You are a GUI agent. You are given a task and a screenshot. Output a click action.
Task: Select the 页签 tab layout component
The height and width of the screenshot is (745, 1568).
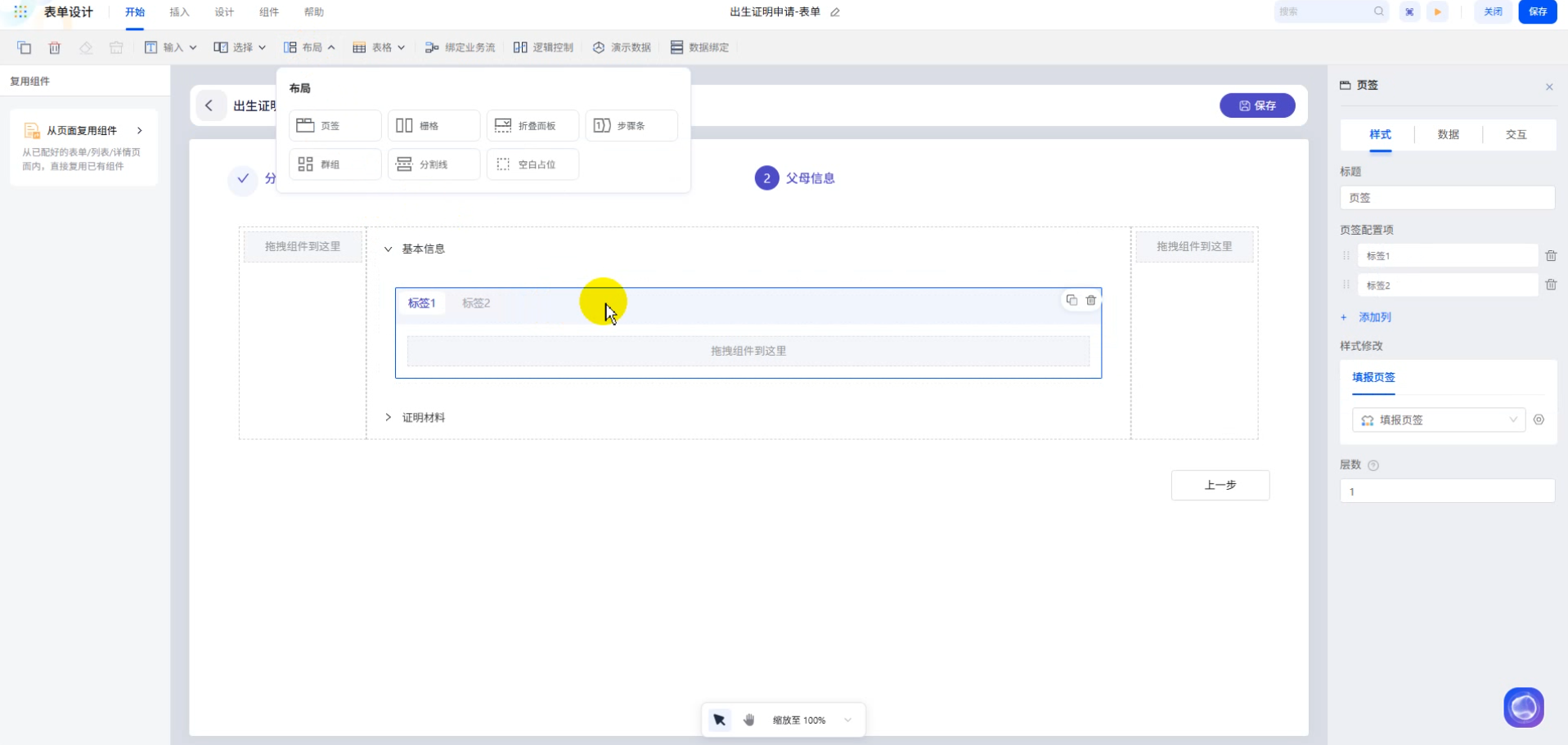pos(335,126)
